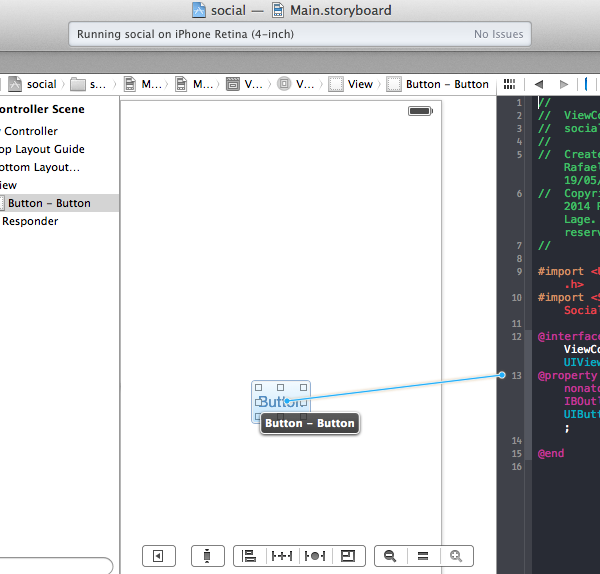Open the Resizing Behavior menu

(x=348, y=556)
